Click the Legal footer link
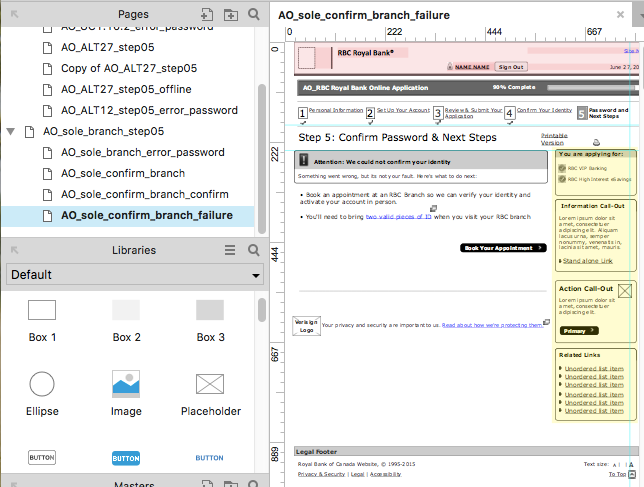The height and width of the screenshot is (487, 644). coord(357,474)
